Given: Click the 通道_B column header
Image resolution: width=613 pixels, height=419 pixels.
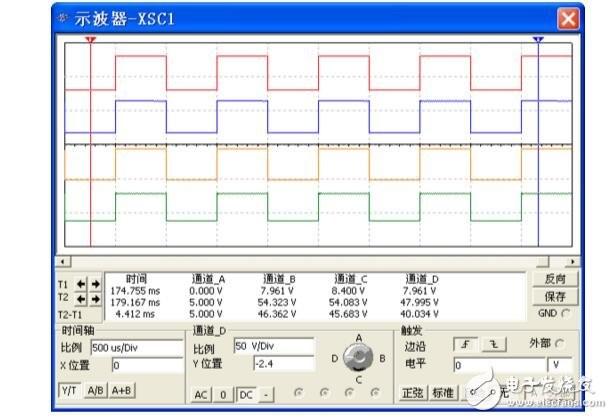Looking at the screenshot, I should point(279,279).
